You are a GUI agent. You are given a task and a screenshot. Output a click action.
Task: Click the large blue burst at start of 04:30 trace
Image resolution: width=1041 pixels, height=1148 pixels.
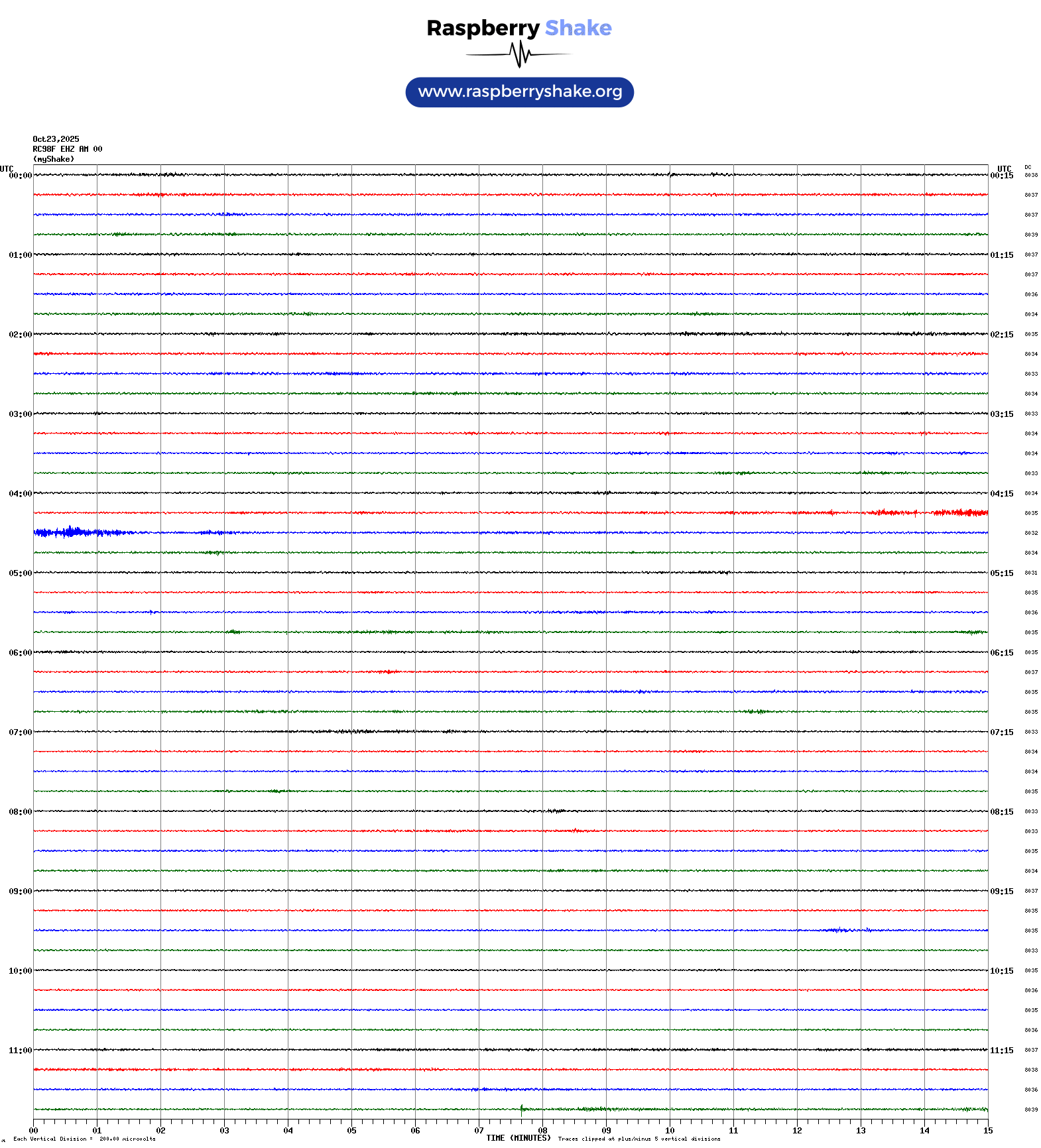click(x=70, y=532)
